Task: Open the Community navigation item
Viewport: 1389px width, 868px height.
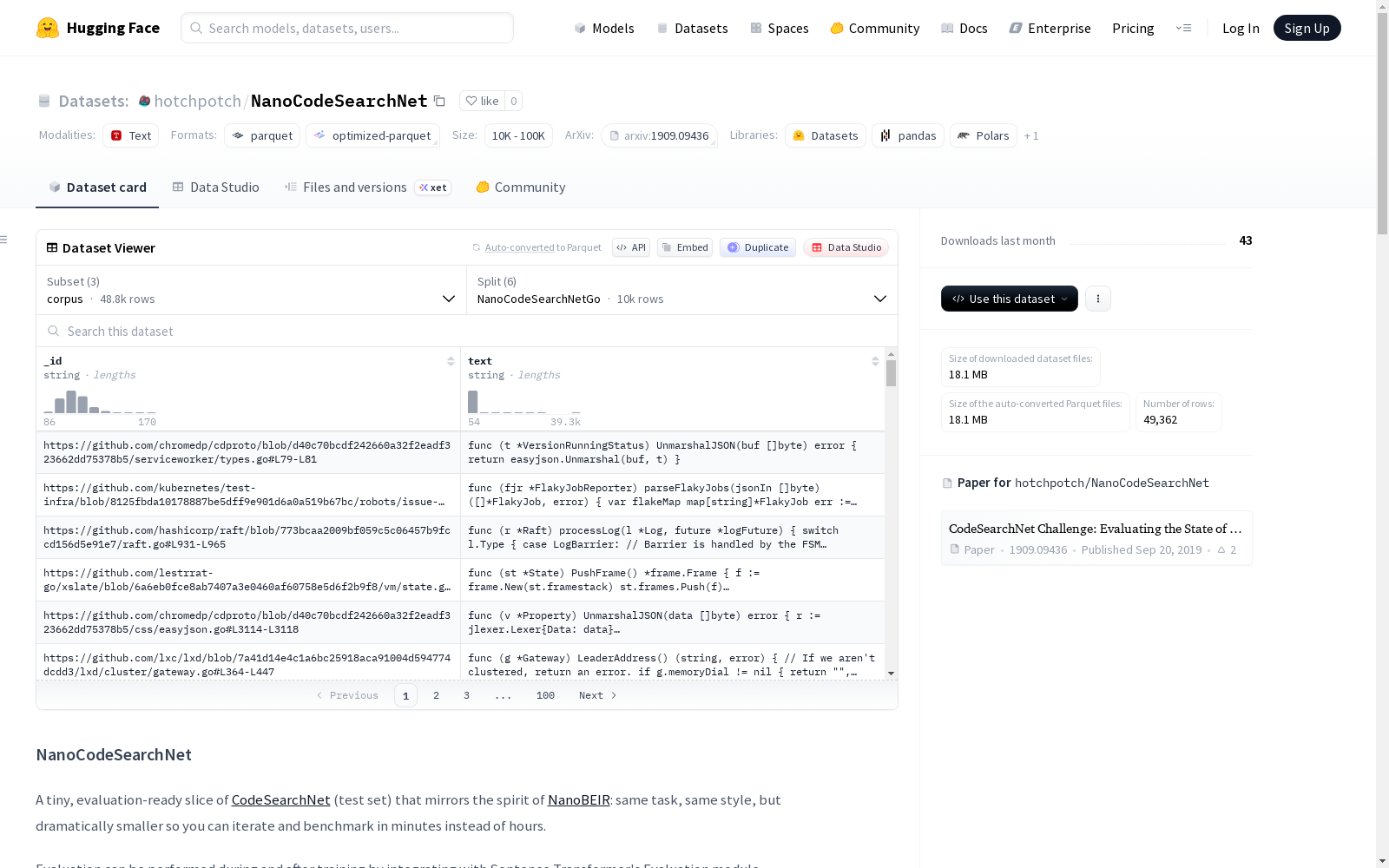Action: pos(875,28)
